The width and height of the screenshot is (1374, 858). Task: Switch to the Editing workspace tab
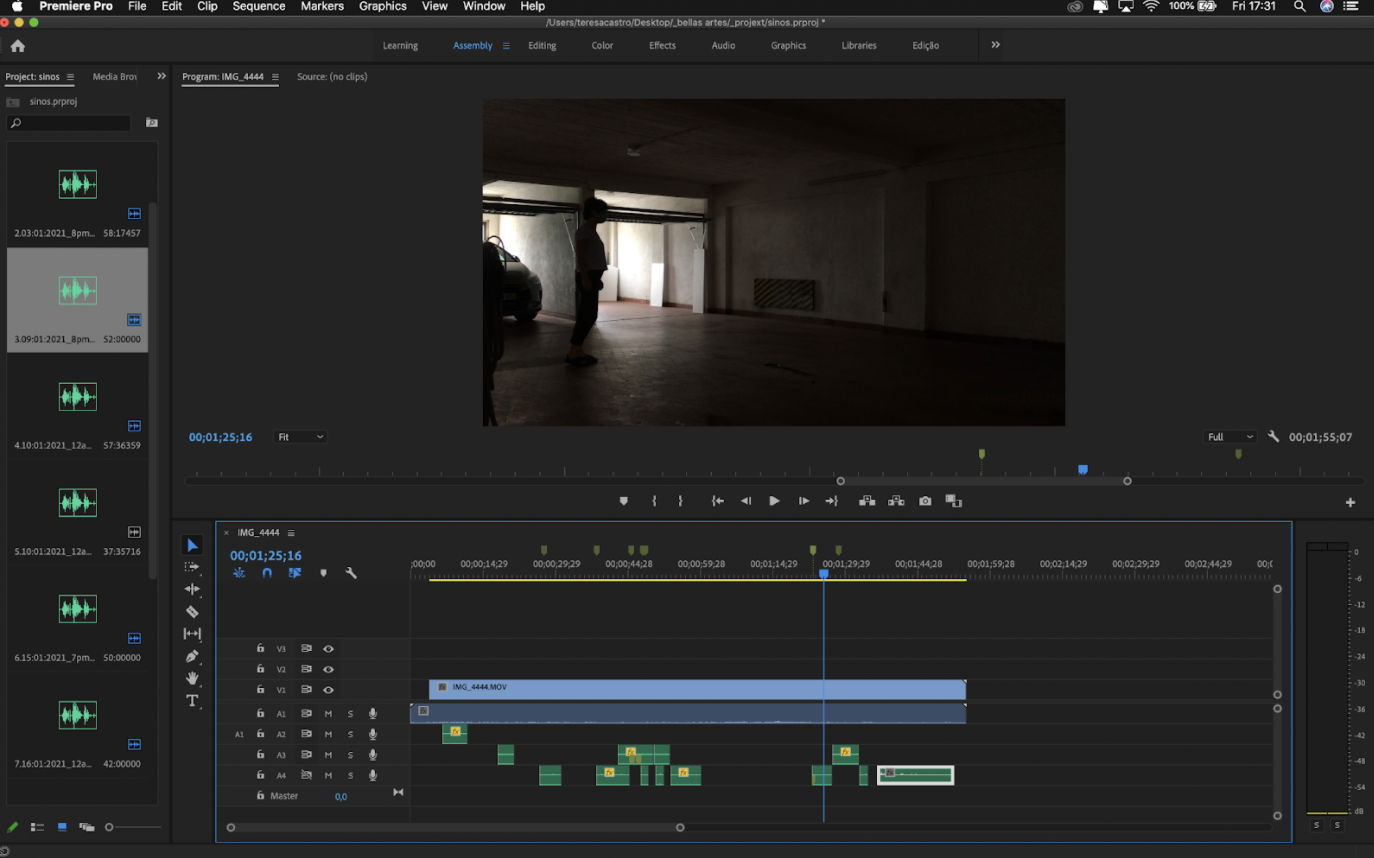[x=542, y=46]
